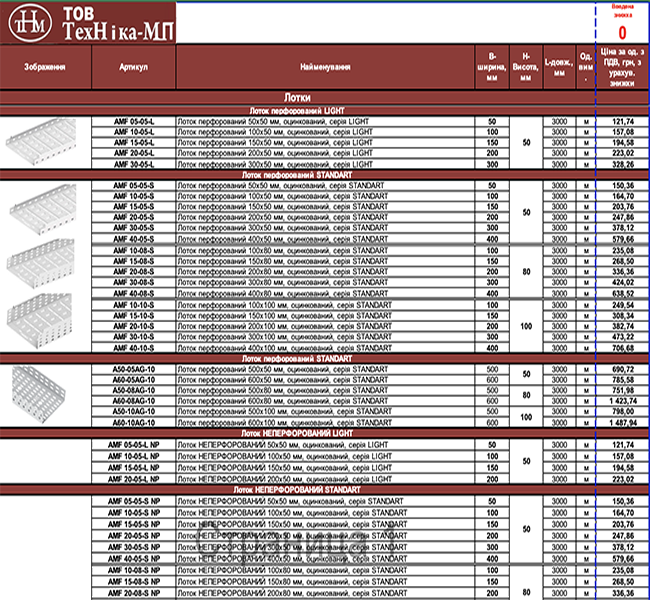The width and height of the screenshot is (650, 600).
Task: Click the ТОВ Техніка-МП company logo
Action: click(x=88, y=23)
